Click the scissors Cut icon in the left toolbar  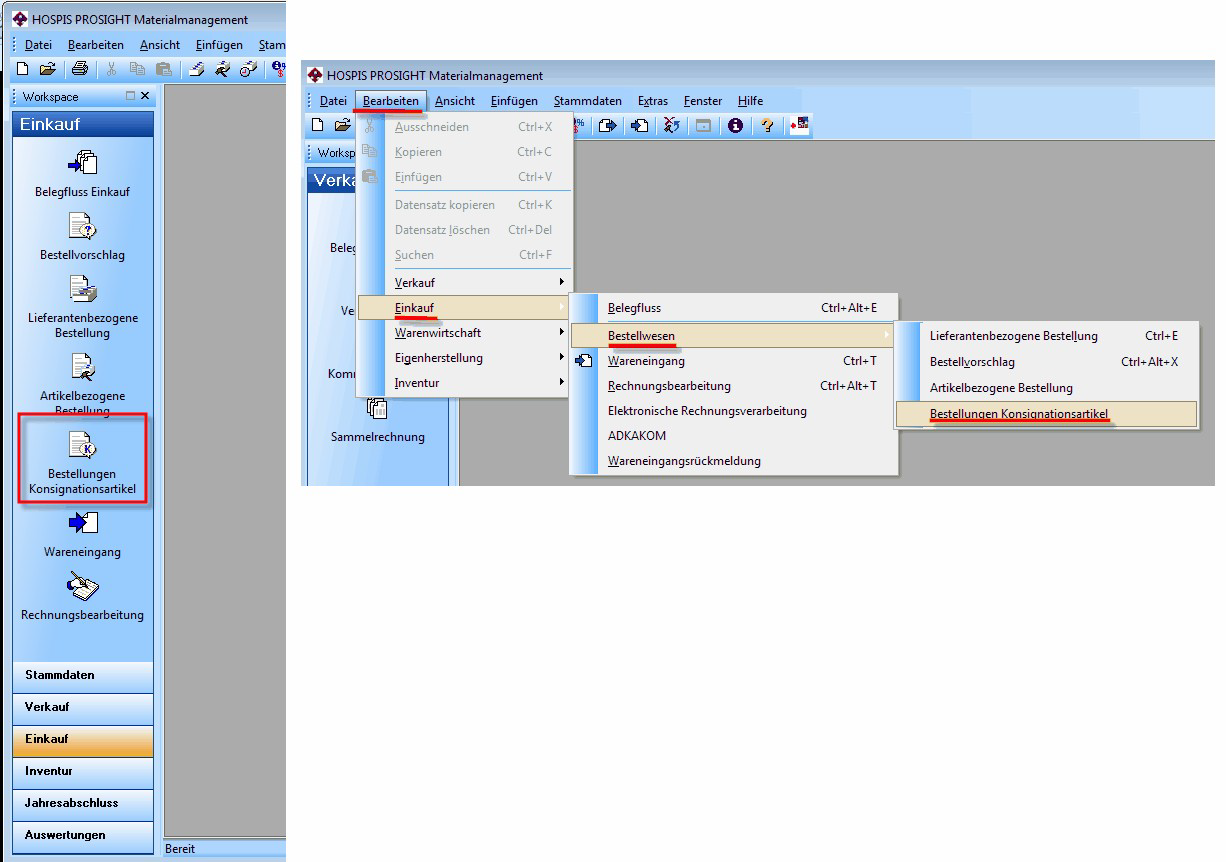pos(112,69)
